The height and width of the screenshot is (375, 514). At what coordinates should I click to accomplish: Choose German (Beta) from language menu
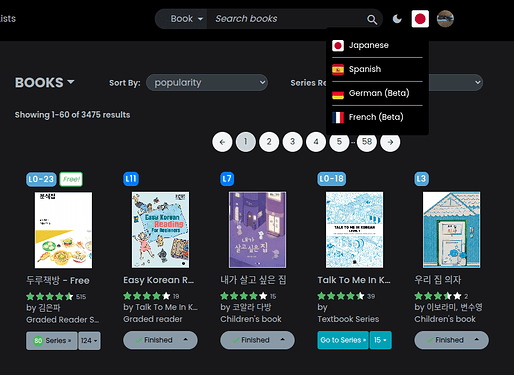click(x=377, y=93)
